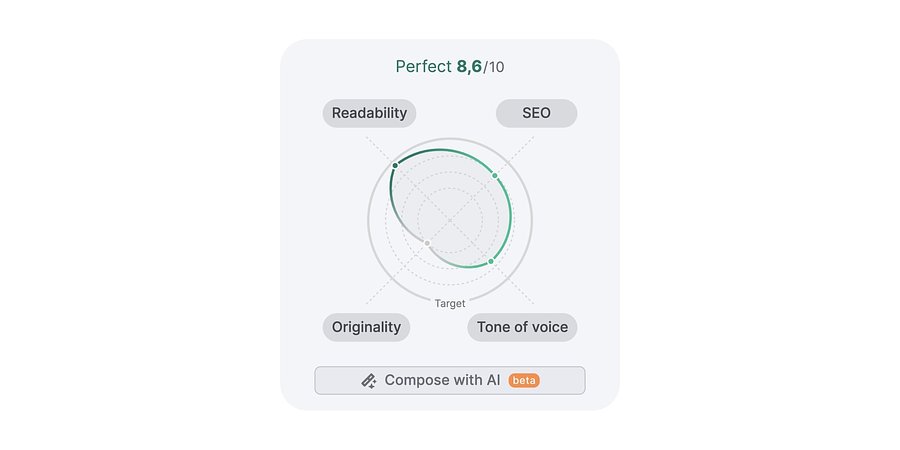The height and width of the screenshot is (450, 900).
Task: Click the Target label under the chart
Action: (x=450, y=303)
